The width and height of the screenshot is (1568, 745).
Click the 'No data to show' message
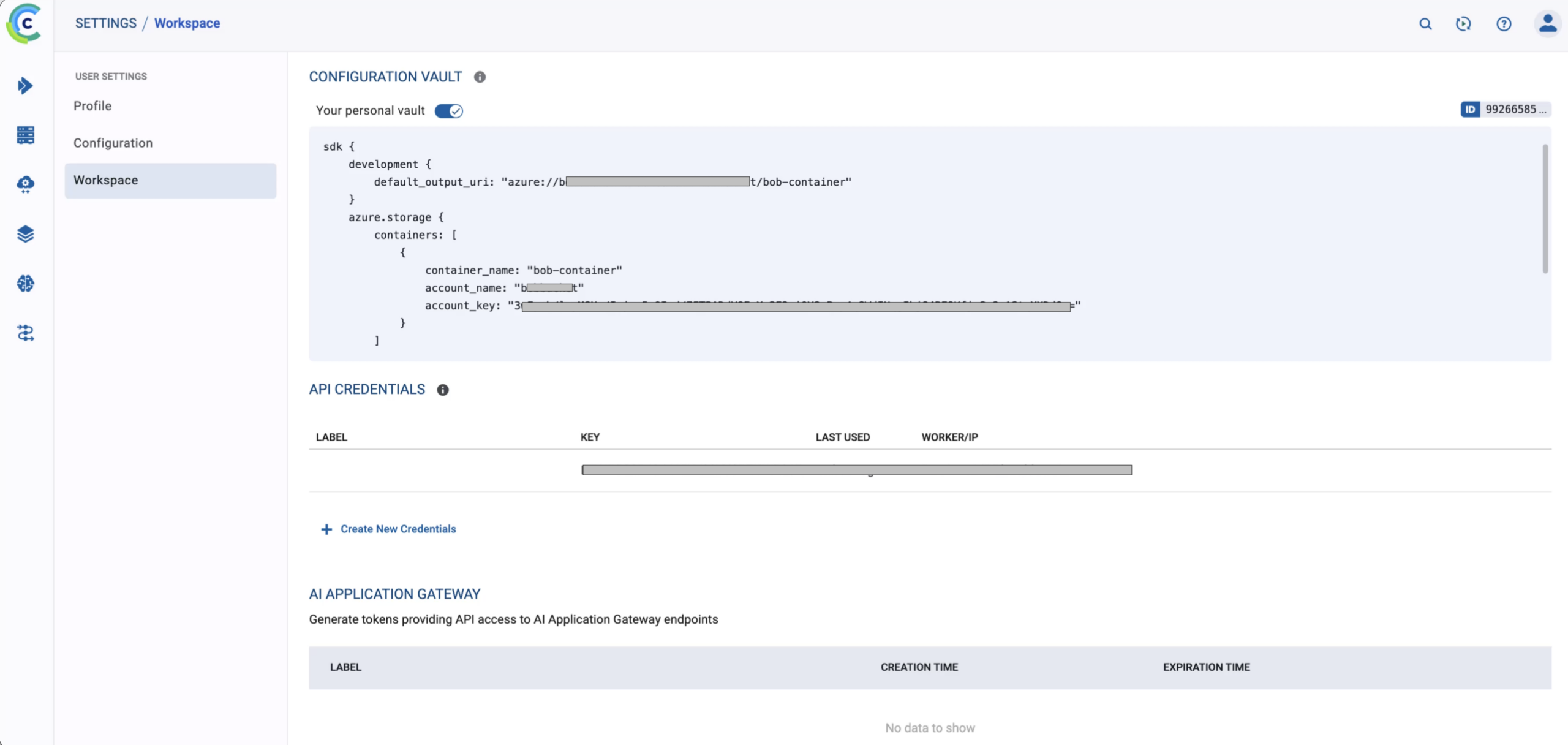click(930, 728)
